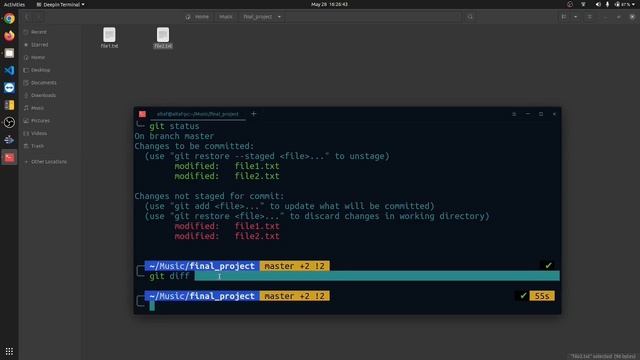Click the green staged 'file2.txt' entry

point(257,176)
